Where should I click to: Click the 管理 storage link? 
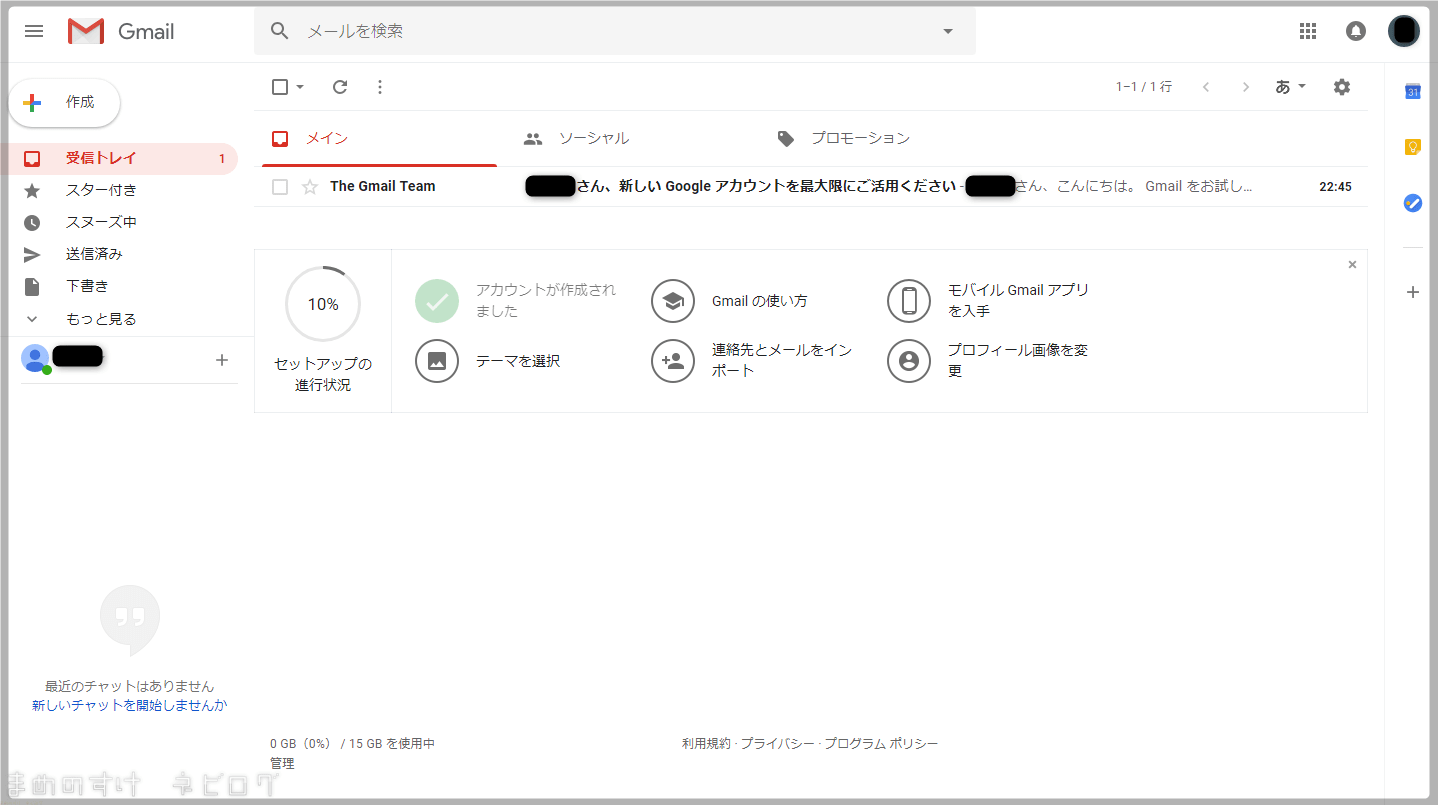click(x=282, y=763)
